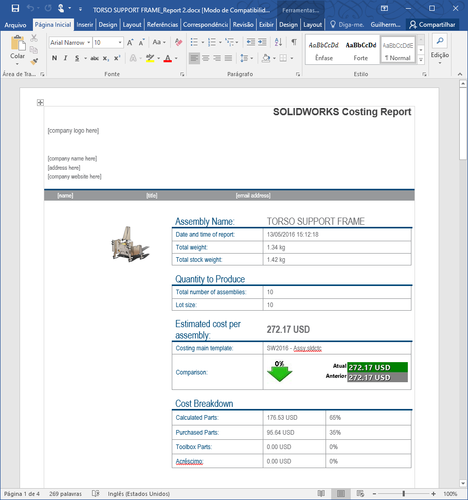Increase paragraph indent

(x=262, y=42)
